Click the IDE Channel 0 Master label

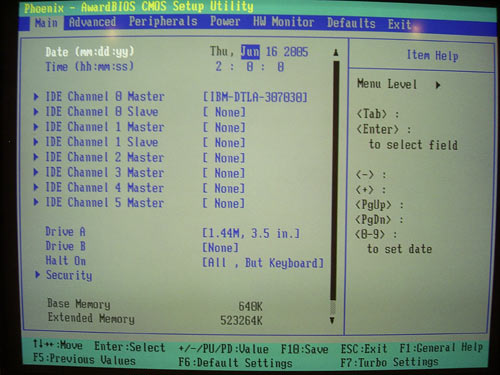(105, 97)
